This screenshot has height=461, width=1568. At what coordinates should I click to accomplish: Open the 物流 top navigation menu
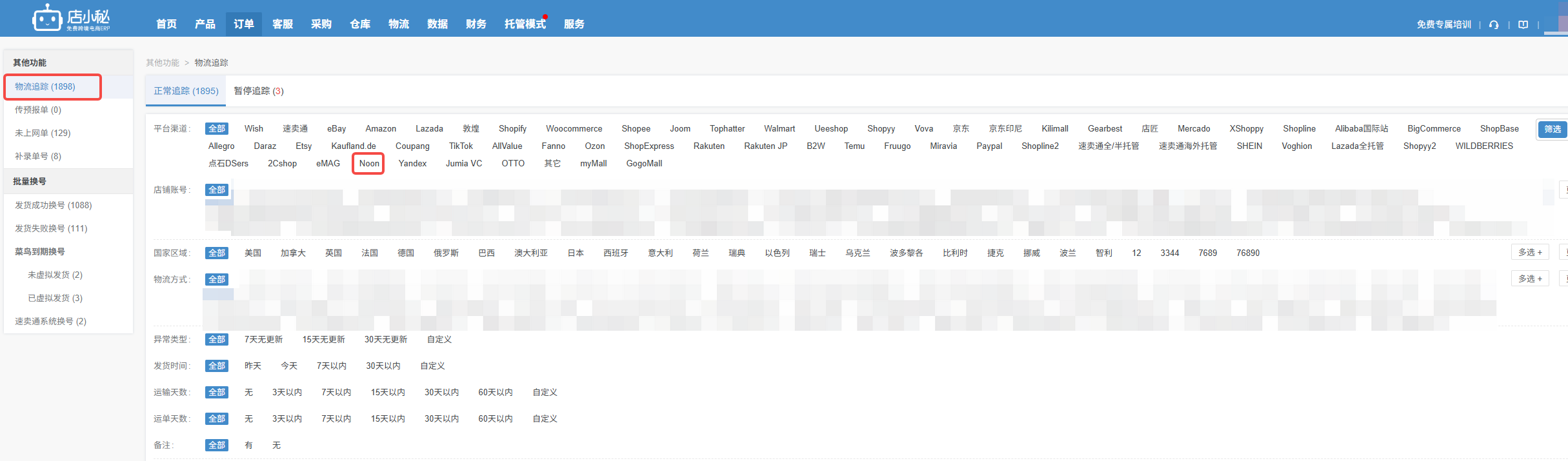pyautogui.click(x=398, y=24)
